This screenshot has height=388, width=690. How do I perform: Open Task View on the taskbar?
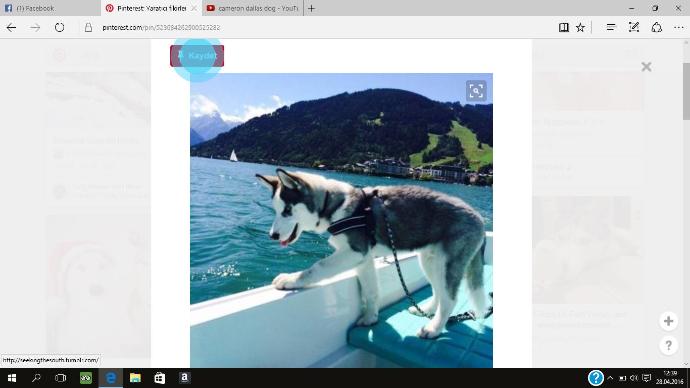tap(61, 378)
